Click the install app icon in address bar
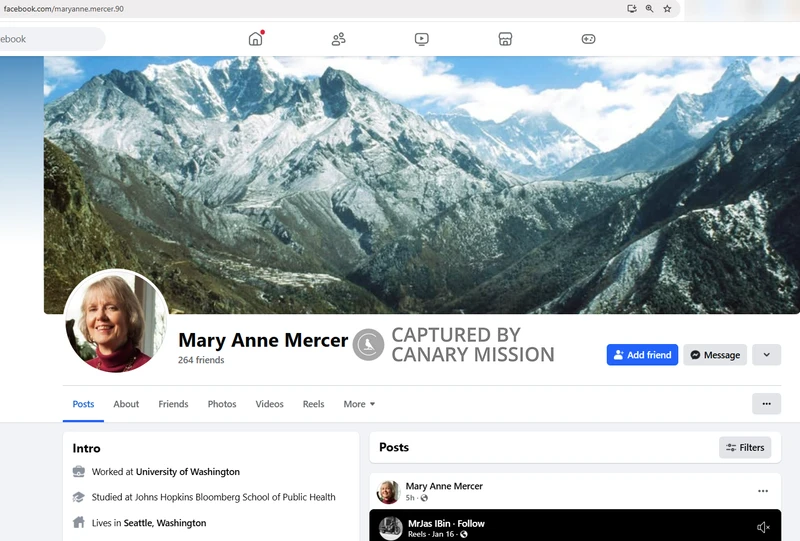The width and height of the screenshot is (800, 541). [x=632, y=9]
